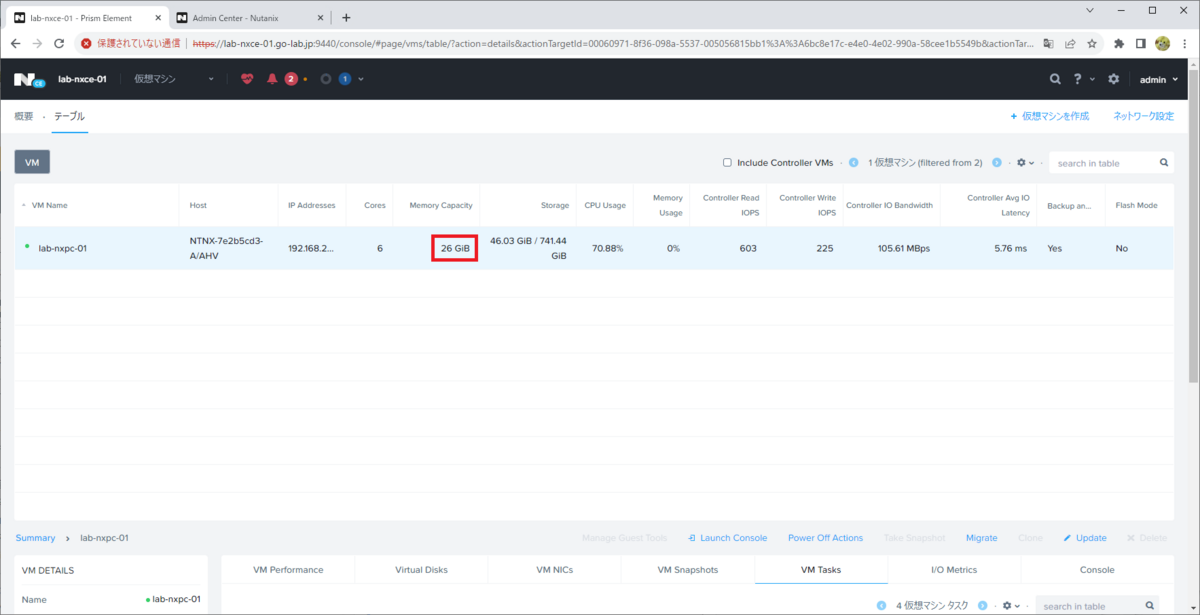Open VM table settings gear dropdown
The height and width of the screenshot is (615, 1200).
(x=1024, y=162)
